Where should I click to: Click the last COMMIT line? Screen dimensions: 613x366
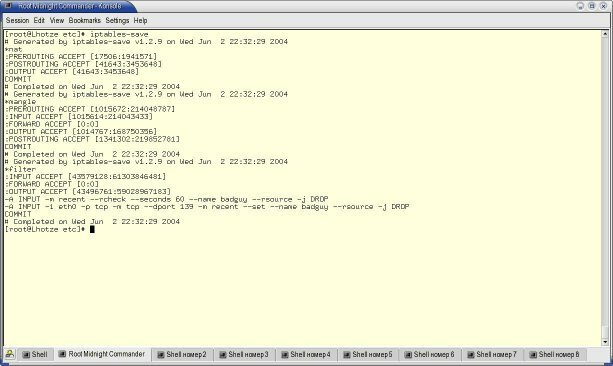[18, 214]
